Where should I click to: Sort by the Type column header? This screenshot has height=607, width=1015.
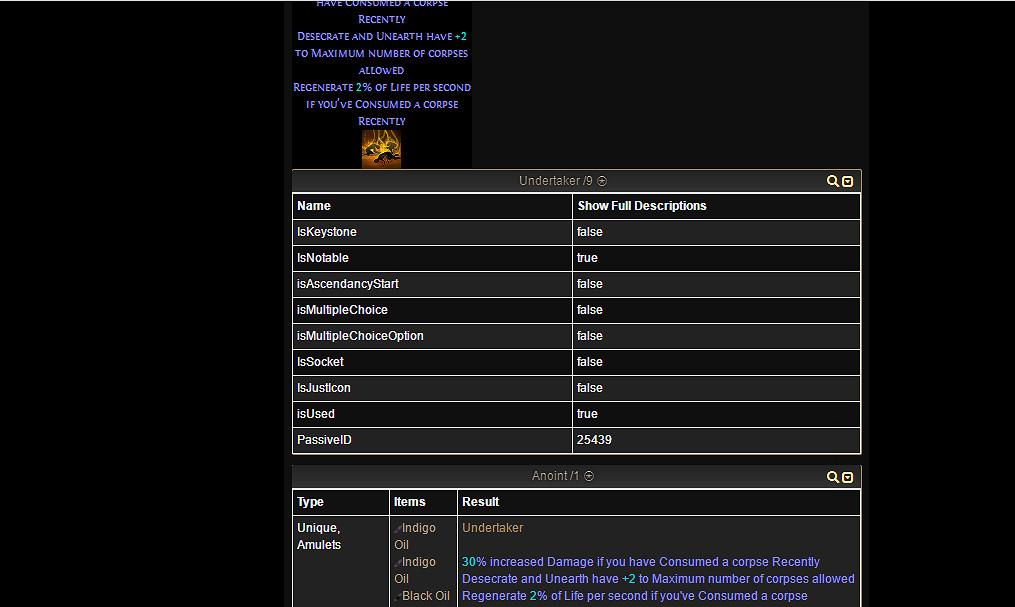pyautogui.click(x=310, y=502)
